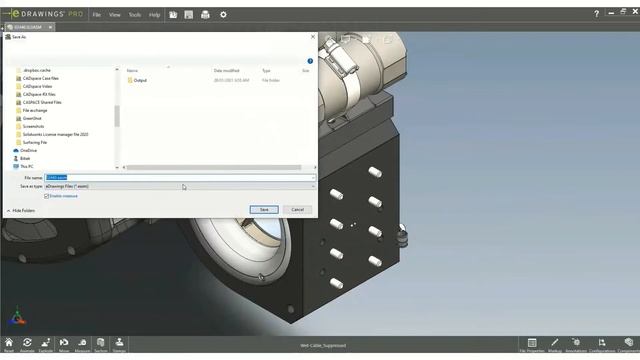Select the open document tab
Viewport: 640px width, 360px height.
tap(27, 27)
